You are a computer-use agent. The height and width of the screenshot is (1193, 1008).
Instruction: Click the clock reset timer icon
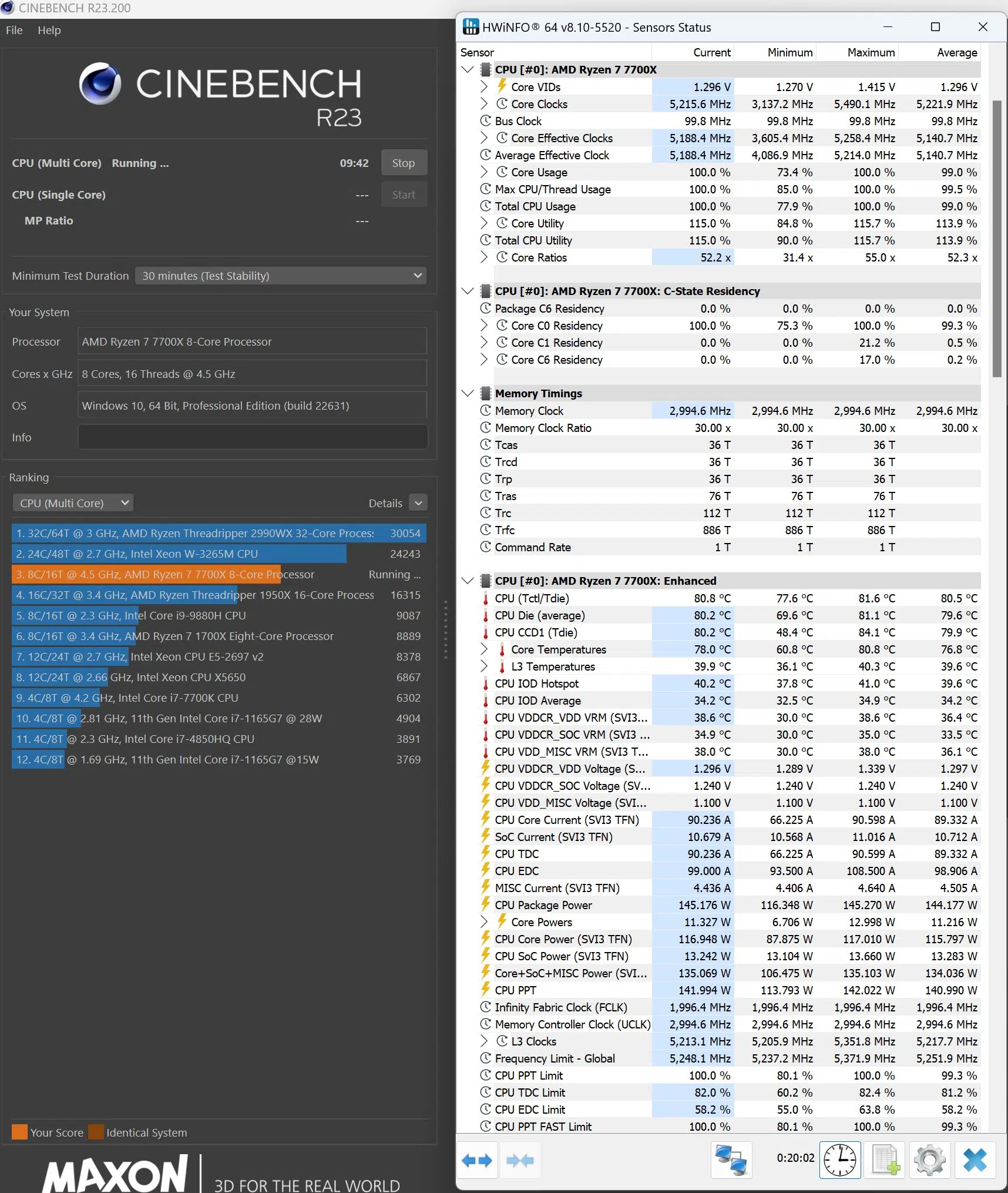pos(840,1160)
